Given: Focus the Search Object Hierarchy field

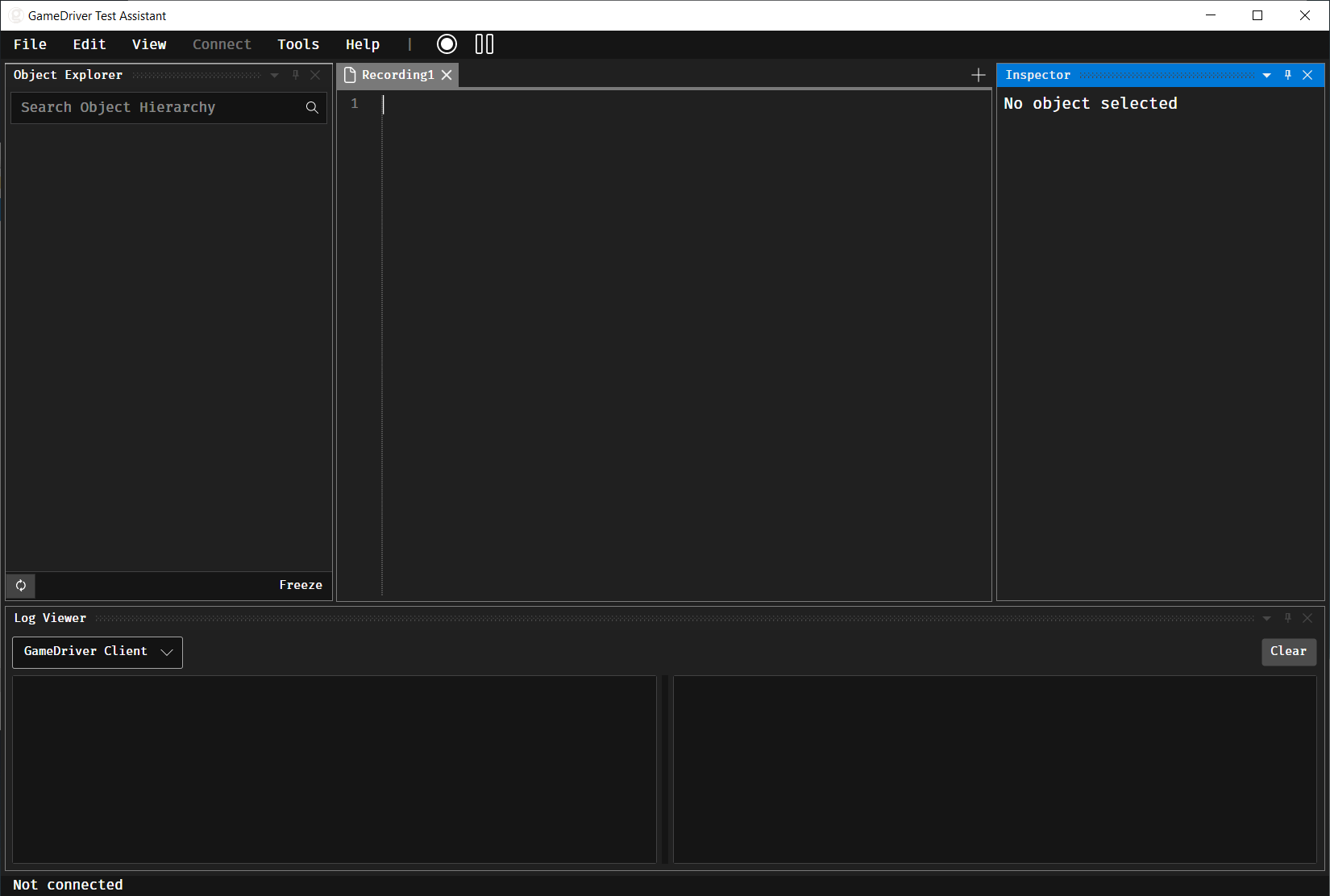Looking at the screenshot, I should coord(157,107).
